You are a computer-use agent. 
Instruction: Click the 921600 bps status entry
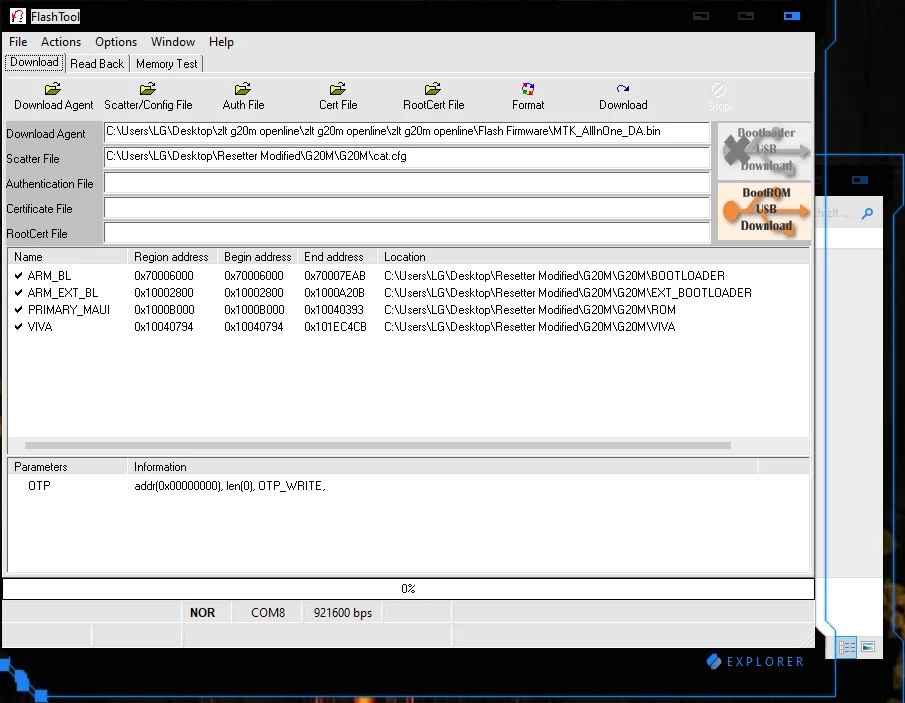[343, 613]
